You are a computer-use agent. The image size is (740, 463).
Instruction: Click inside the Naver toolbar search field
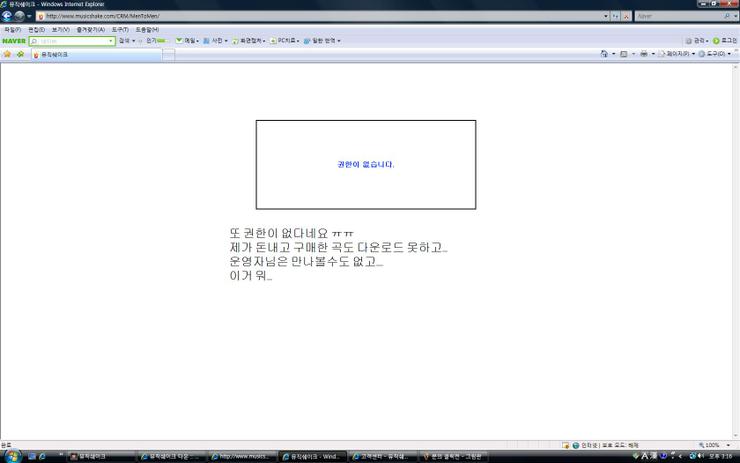[x=72, y=41]
